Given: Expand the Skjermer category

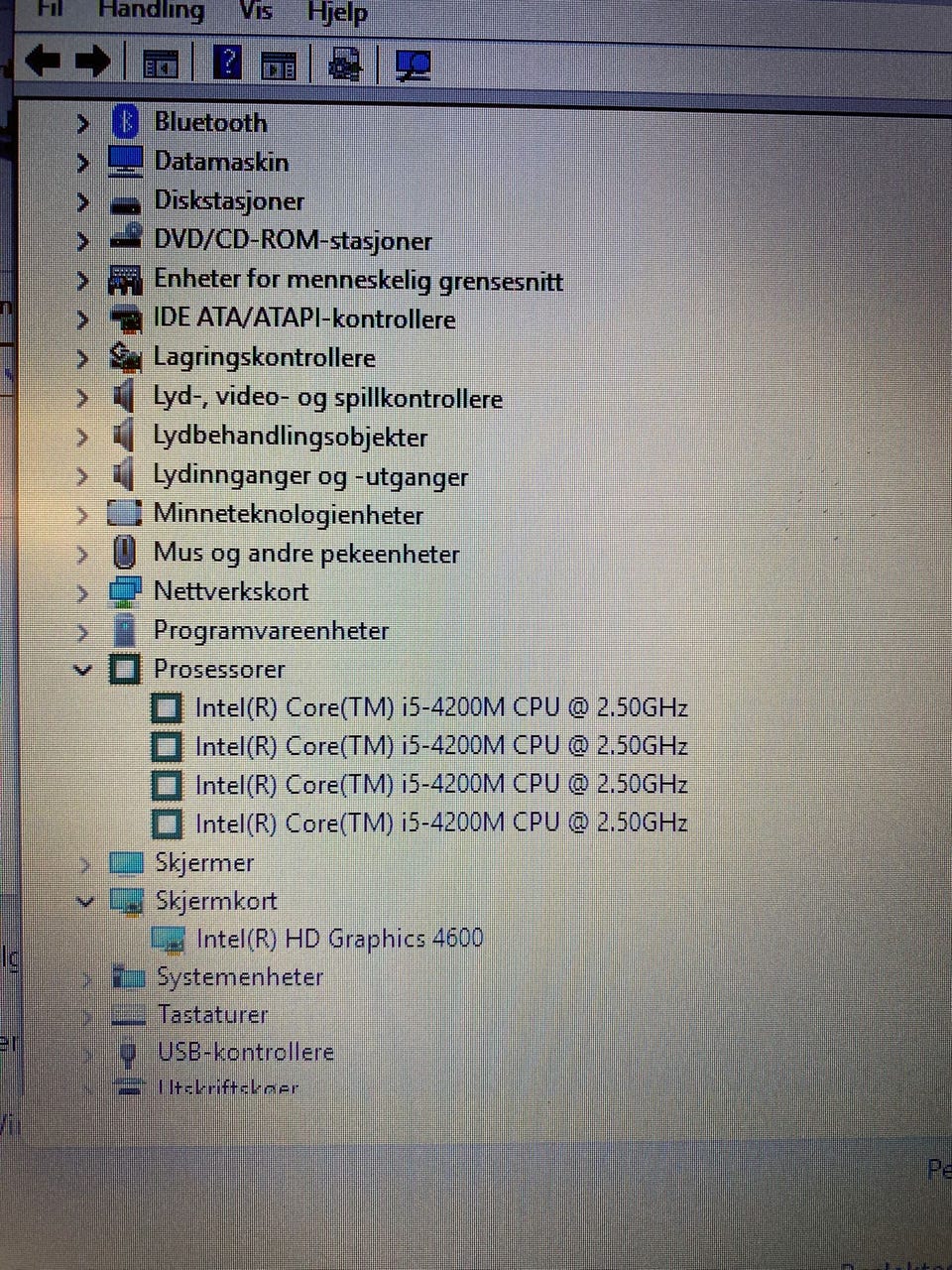Looking at the screenshot, I should (x=85, y=864).
